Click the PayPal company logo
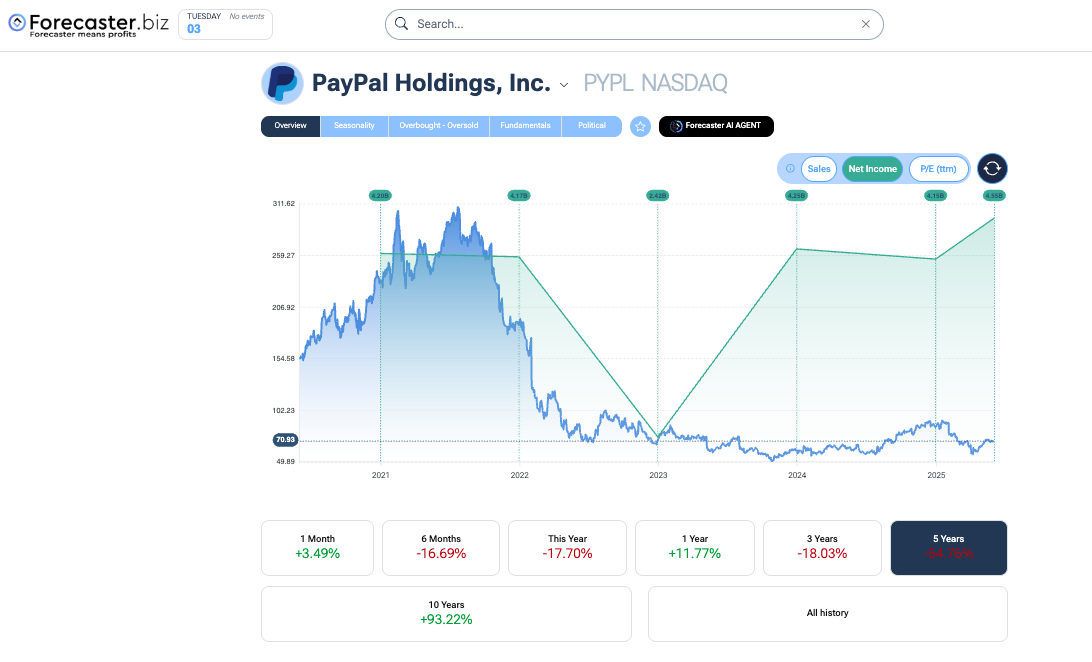 [282, 83]
